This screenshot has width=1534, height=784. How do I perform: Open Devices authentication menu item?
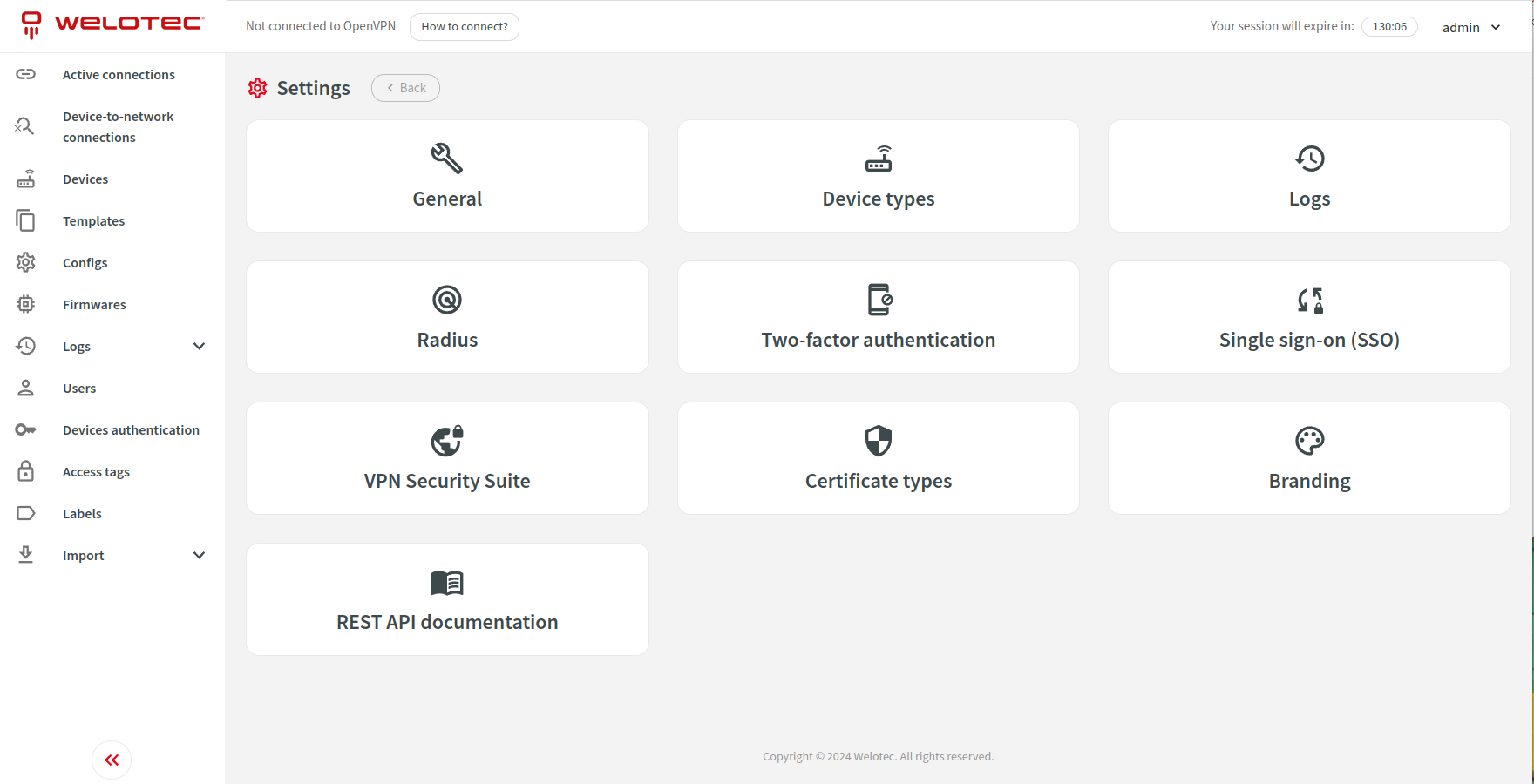point(131,430)
